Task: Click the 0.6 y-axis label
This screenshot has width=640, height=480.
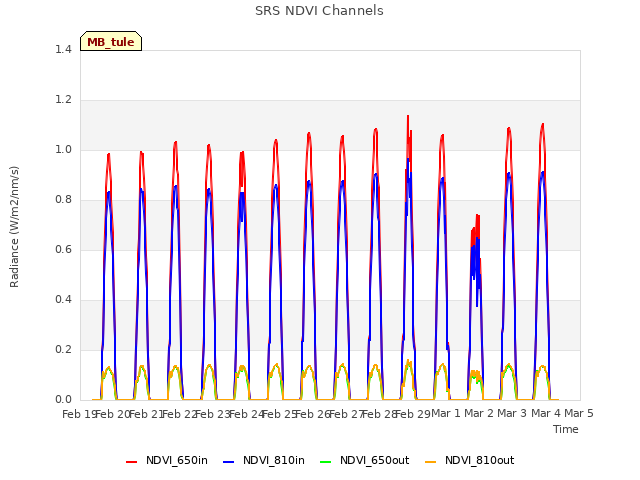Action: pyautogui.click(x=63, y=249)
